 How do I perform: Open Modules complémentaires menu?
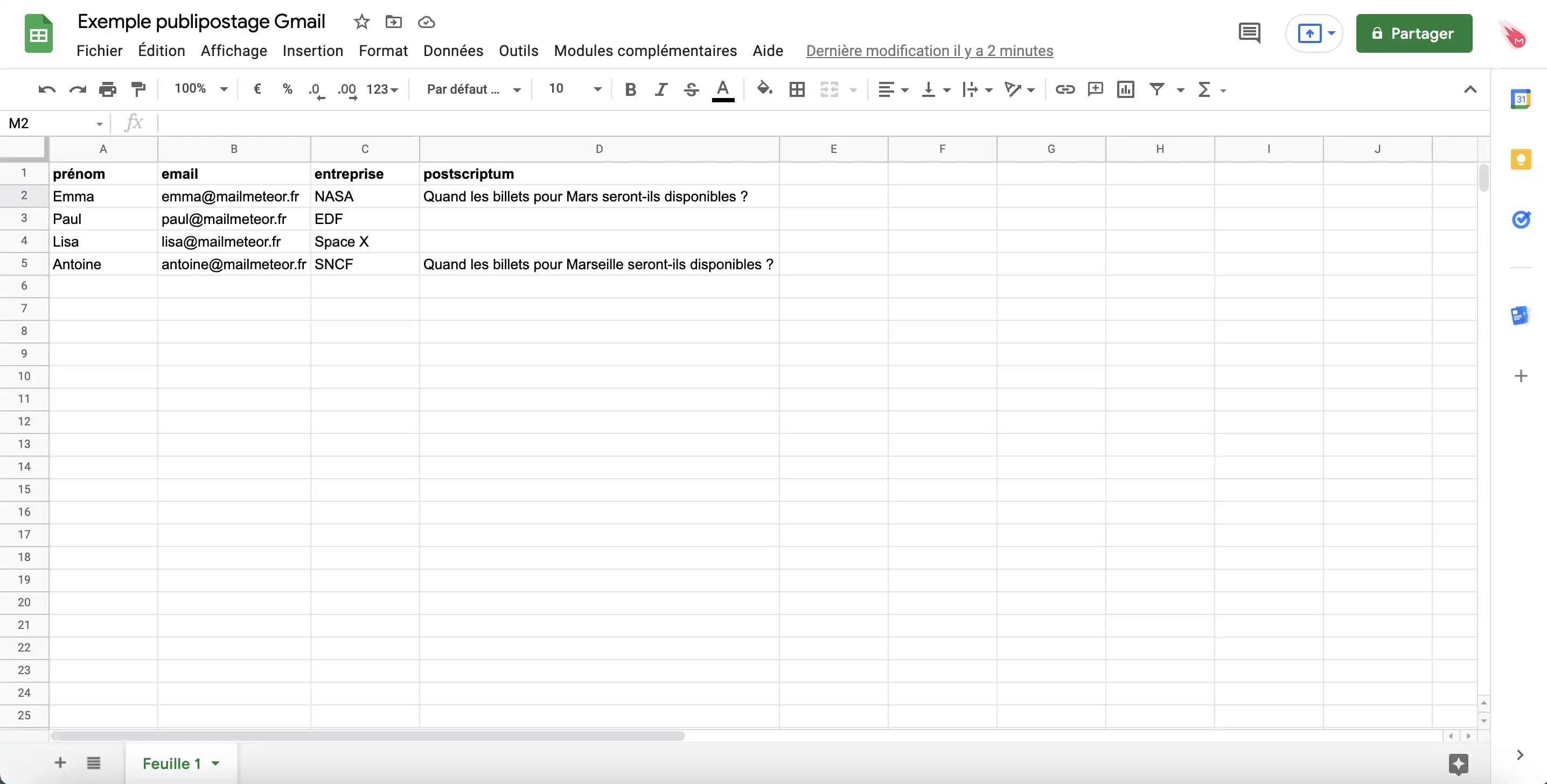coord(645,51)
